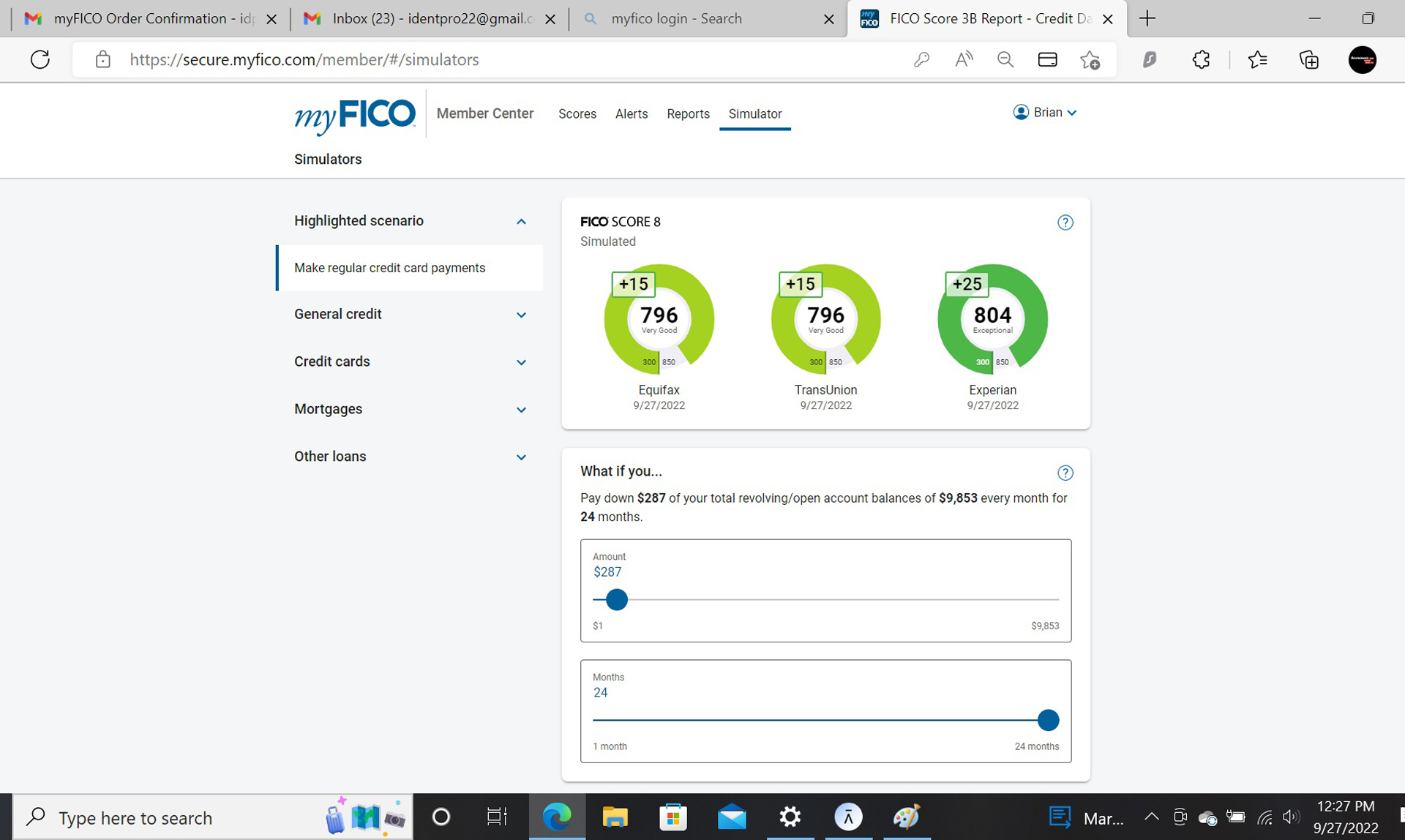Open the Brian account dropdown

point(1045,113)
